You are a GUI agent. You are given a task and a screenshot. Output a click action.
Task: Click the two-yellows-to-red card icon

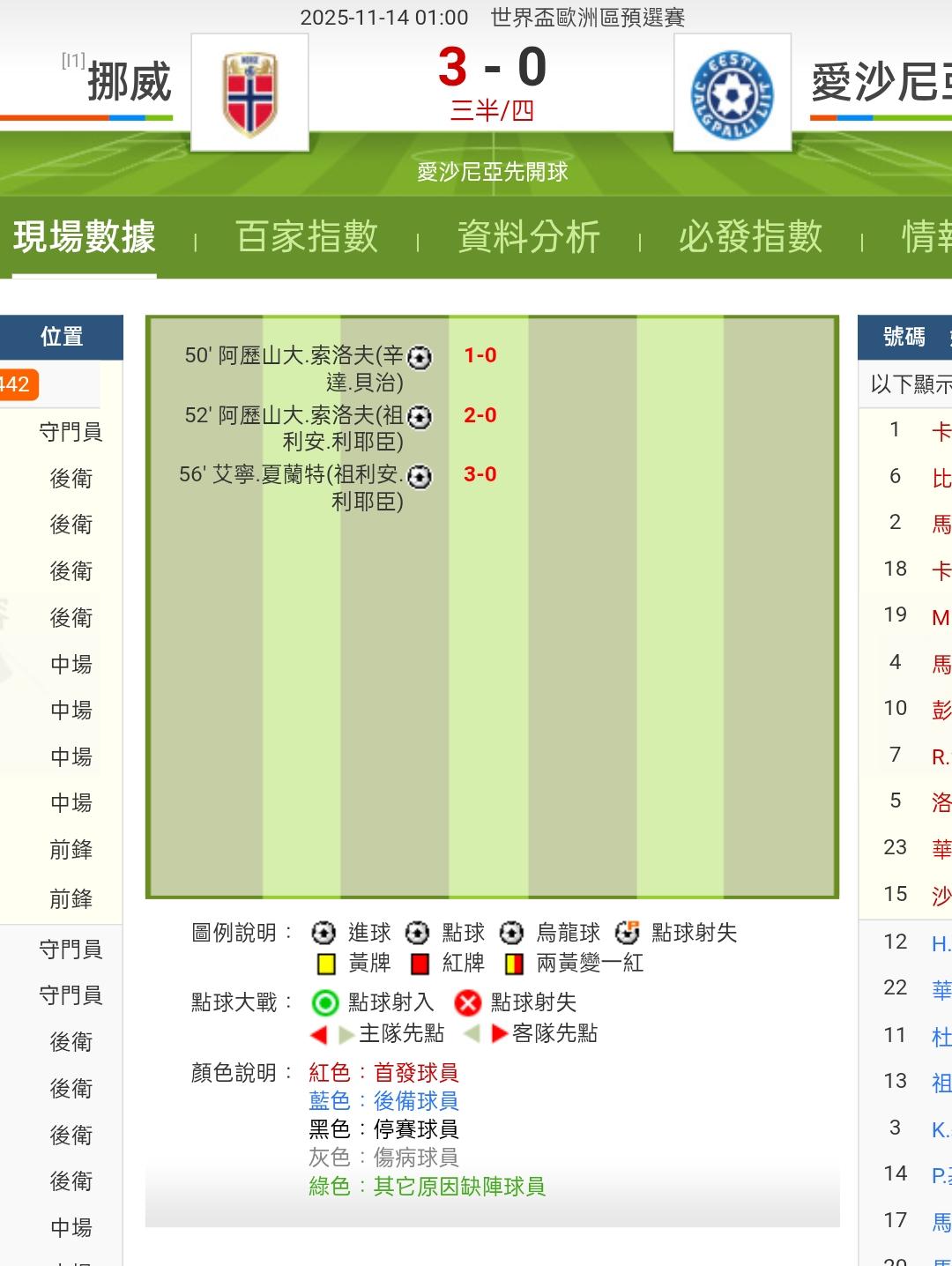[514, 964]
